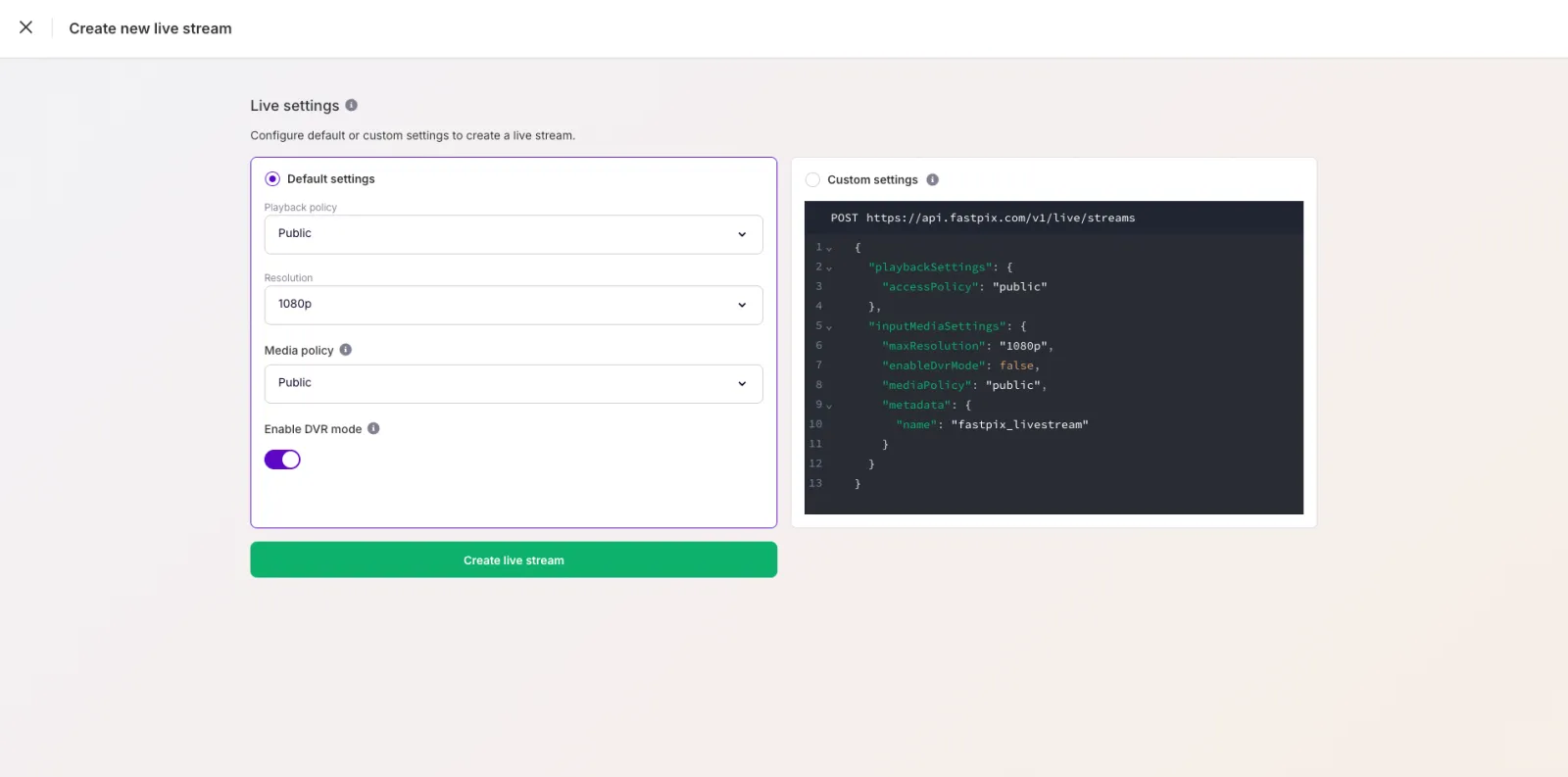Show the Enable DVR mode info tooltip
Viewport: 1568px width, 777px height.
coord(373,428)
